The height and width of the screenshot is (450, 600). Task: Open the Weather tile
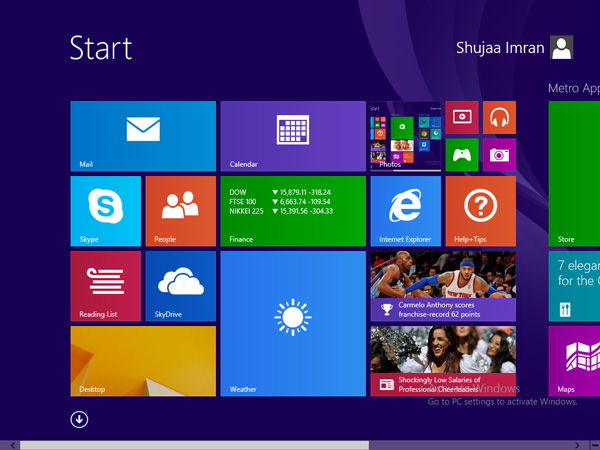[x=293, y=323]
